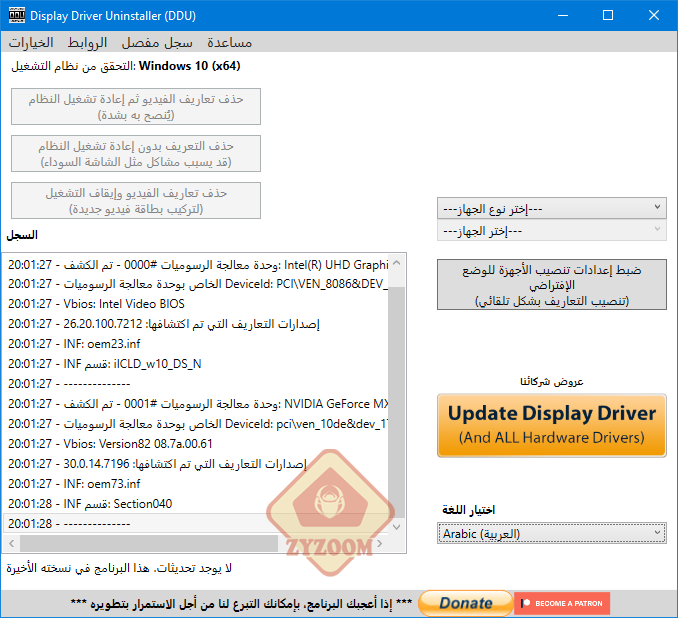Screen dimensions: 678x618
Task: Click the Become a Patron button
Action: click(x=562, y=603)
